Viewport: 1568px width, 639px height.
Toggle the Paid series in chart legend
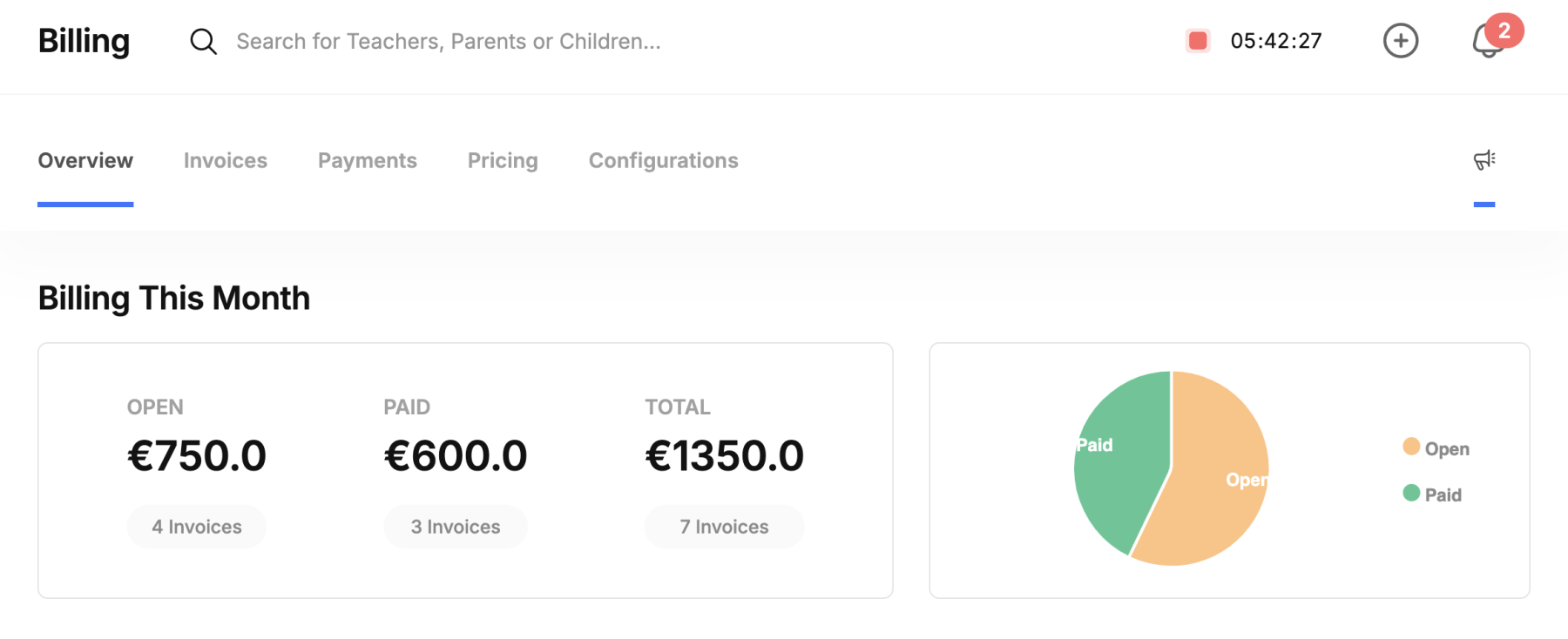1432,494
